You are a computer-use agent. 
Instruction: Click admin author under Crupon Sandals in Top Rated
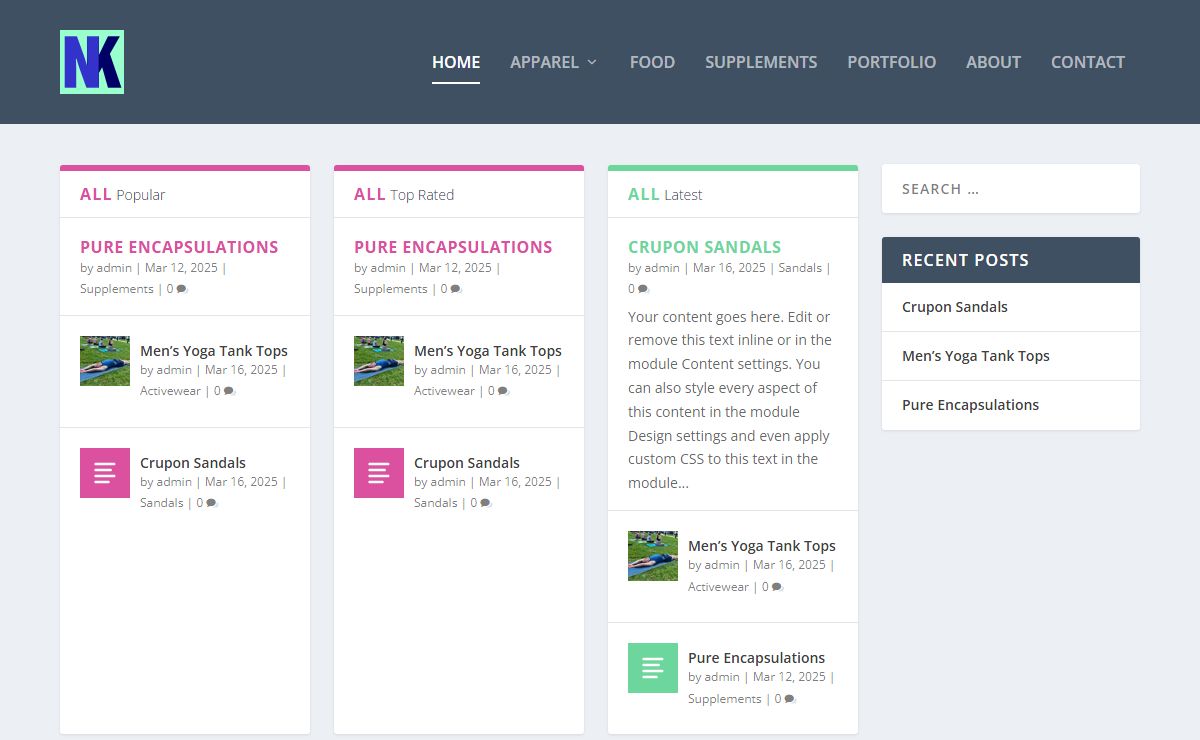coord(448,482)
